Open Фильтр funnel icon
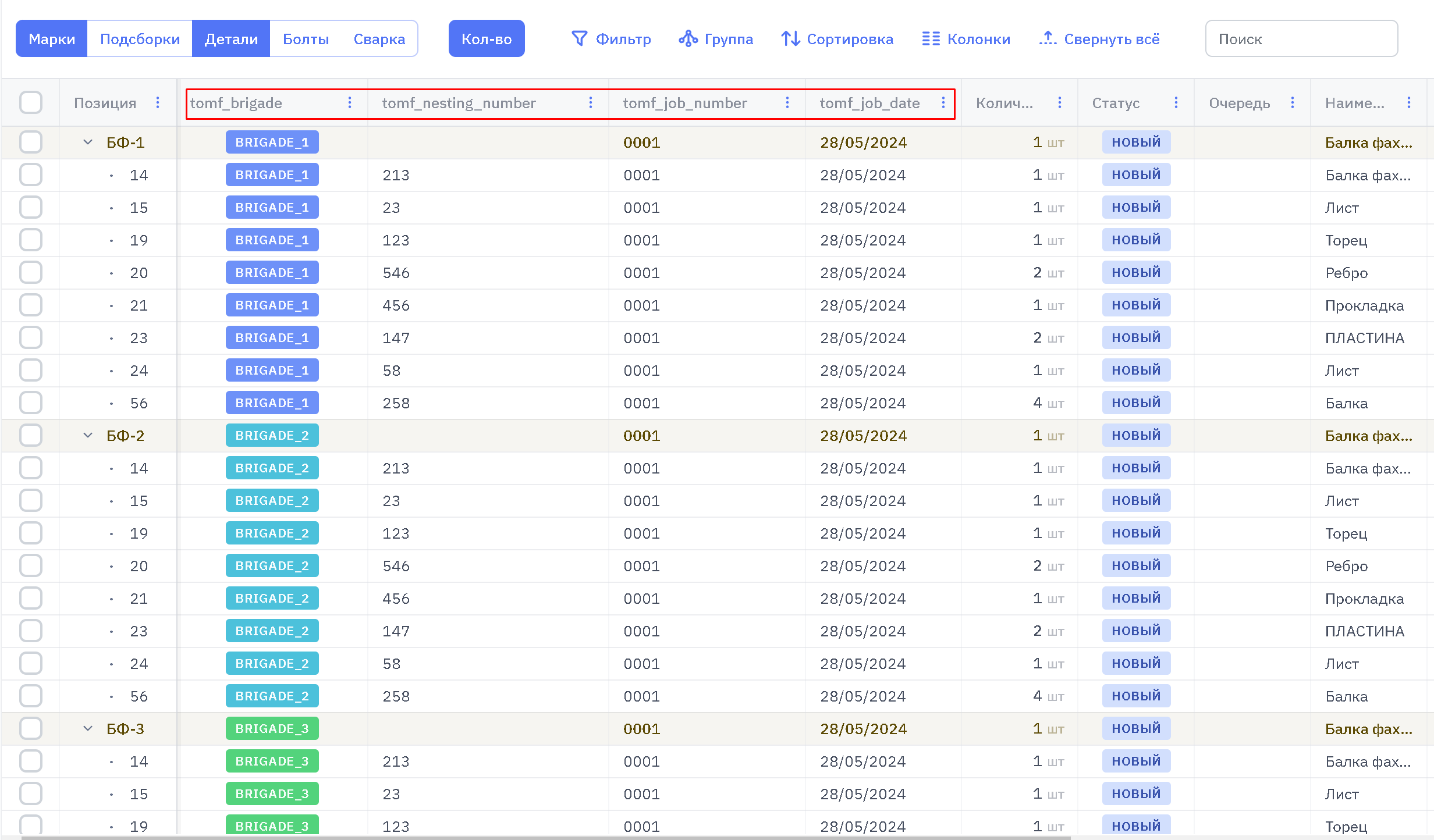This screenshot has height=840, width=1434. coord(579,38)
